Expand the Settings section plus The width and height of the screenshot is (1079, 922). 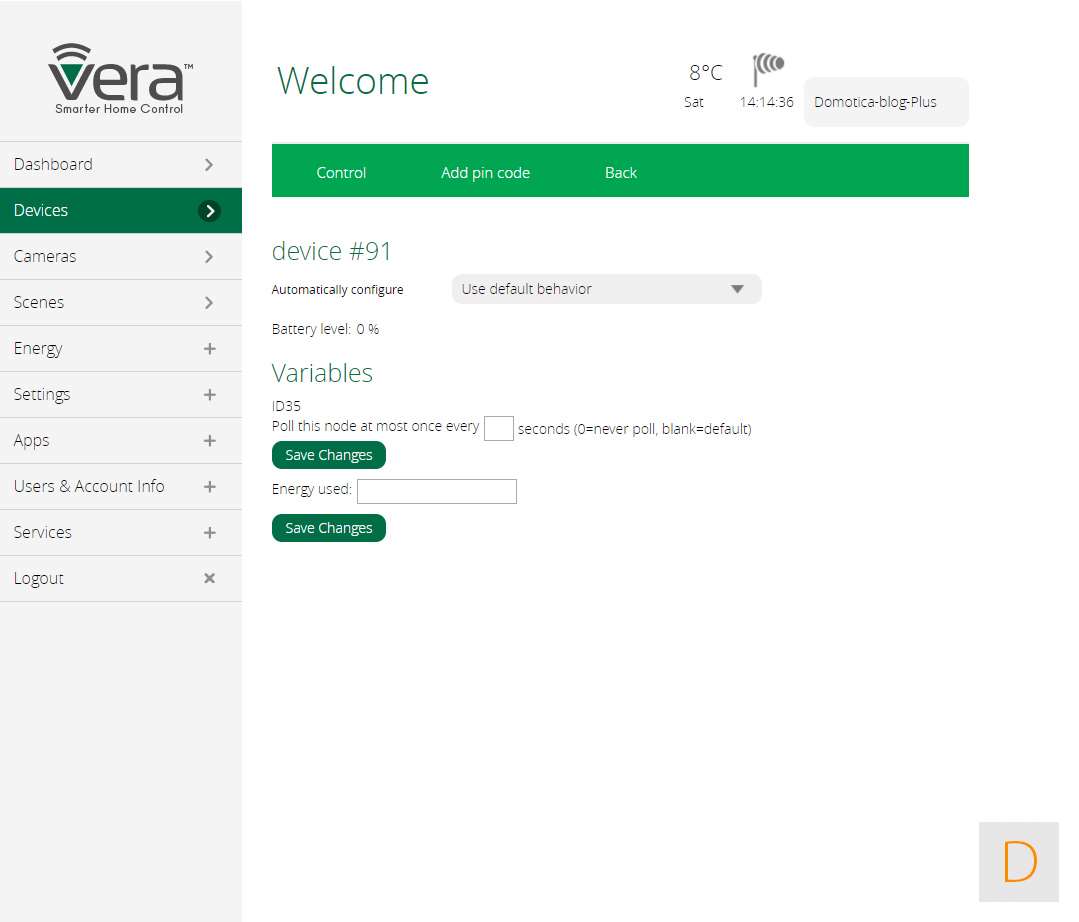209,395
